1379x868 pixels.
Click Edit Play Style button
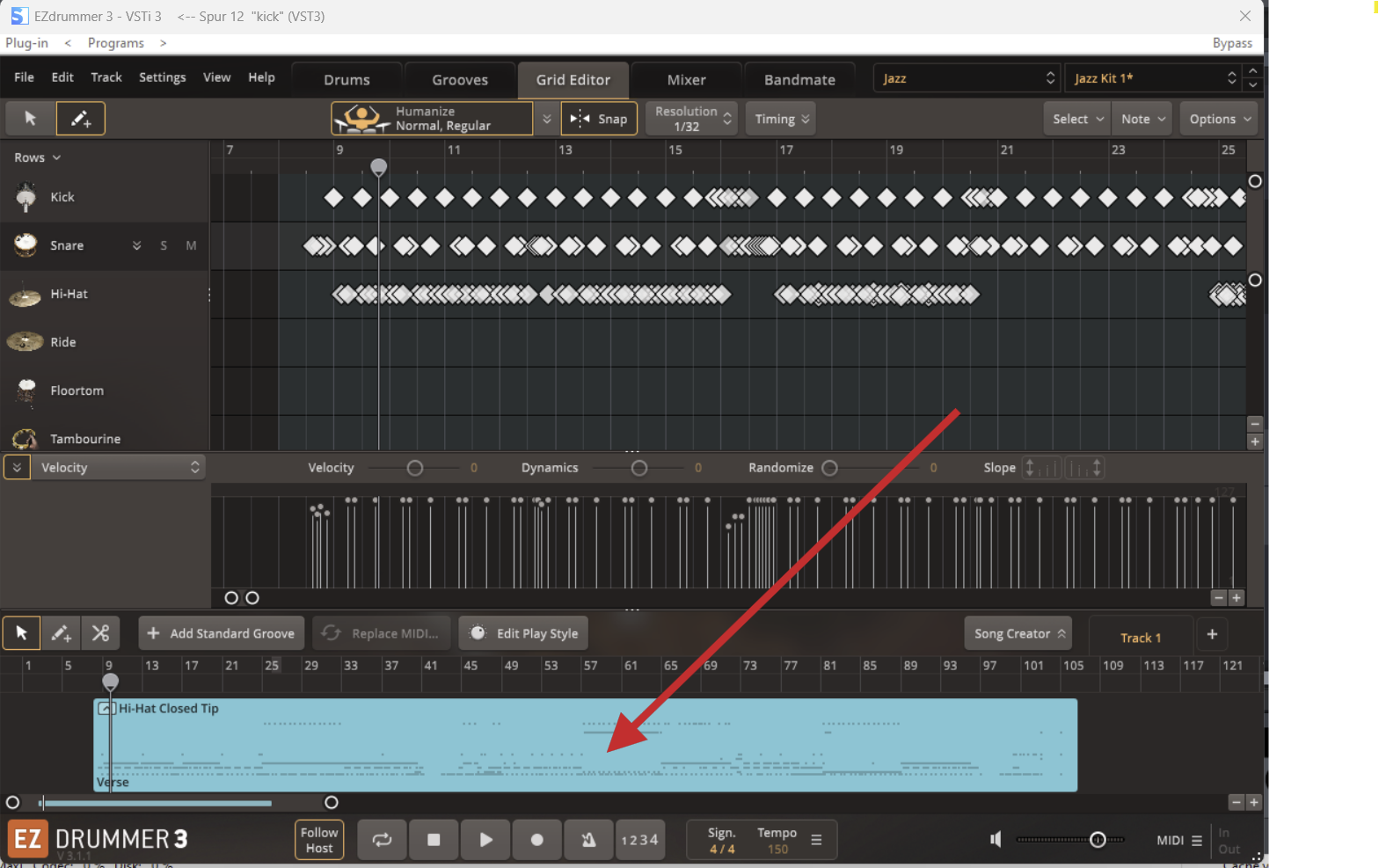[x=524, y=633]
